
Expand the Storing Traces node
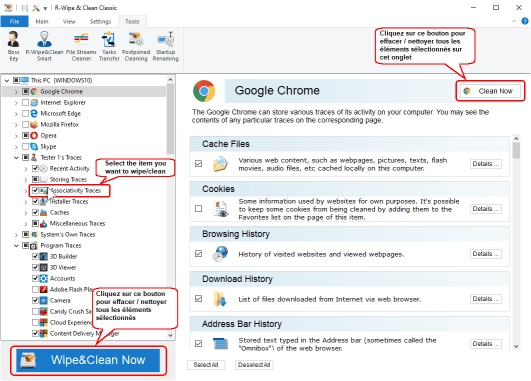tap(26, 179)
